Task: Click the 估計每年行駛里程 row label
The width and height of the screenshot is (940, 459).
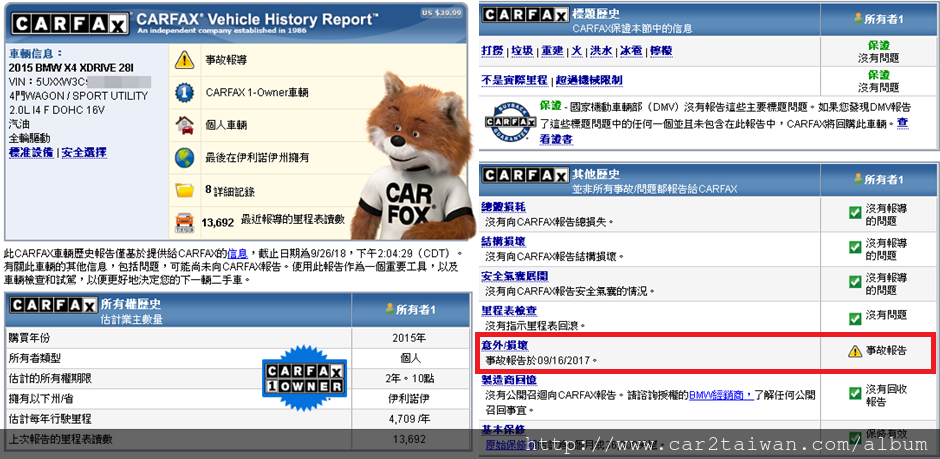Action: click(x=50, y=419)
